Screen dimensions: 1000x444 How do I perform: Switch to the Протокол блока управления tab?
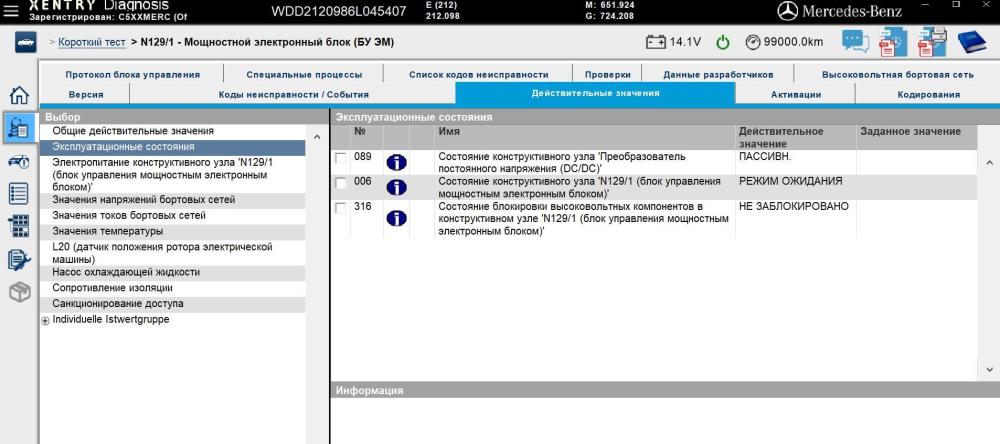[x=133, y=75]
